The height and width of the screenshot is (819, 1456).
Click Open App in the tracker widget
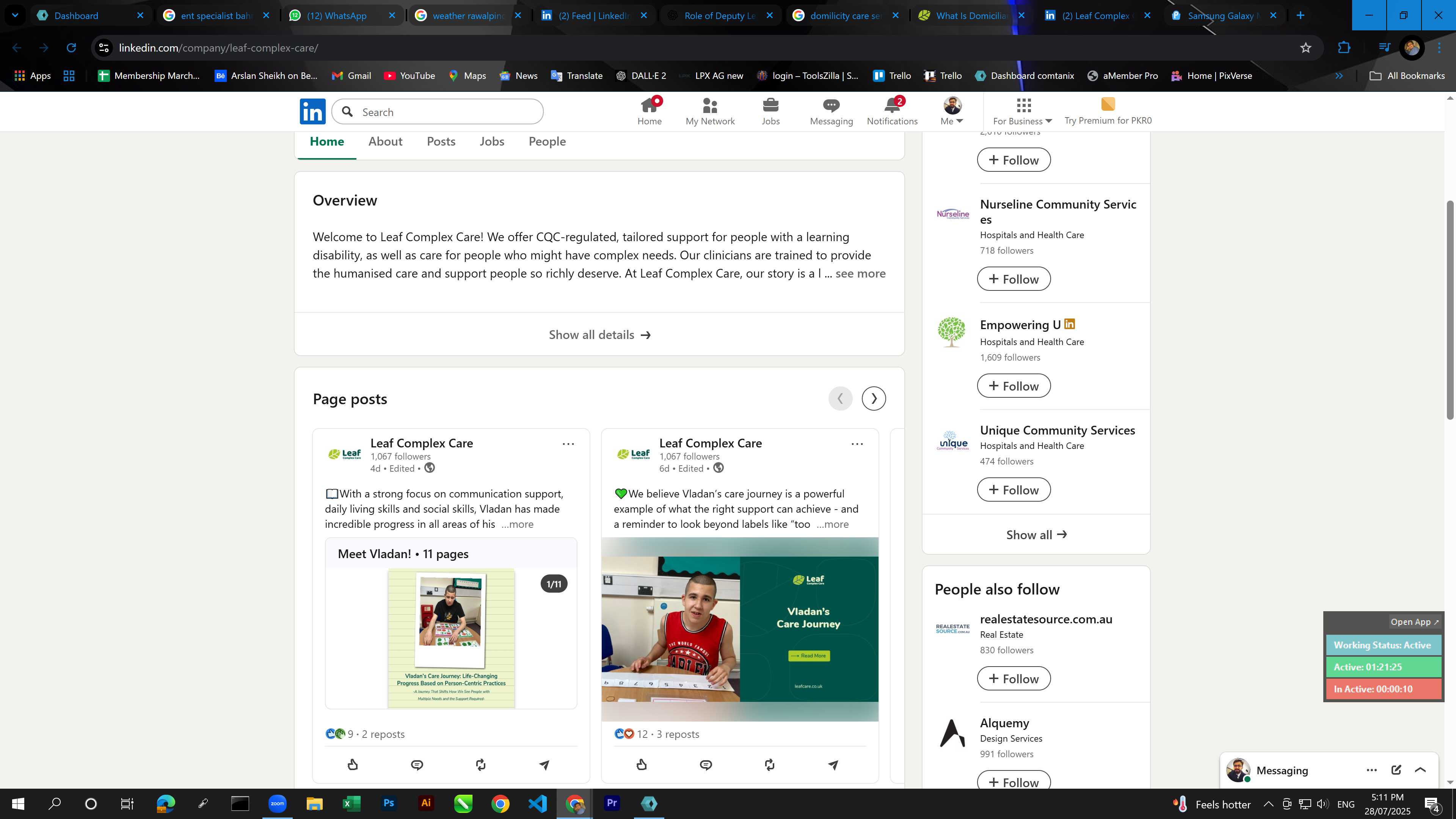click(x=1414, y=622)
